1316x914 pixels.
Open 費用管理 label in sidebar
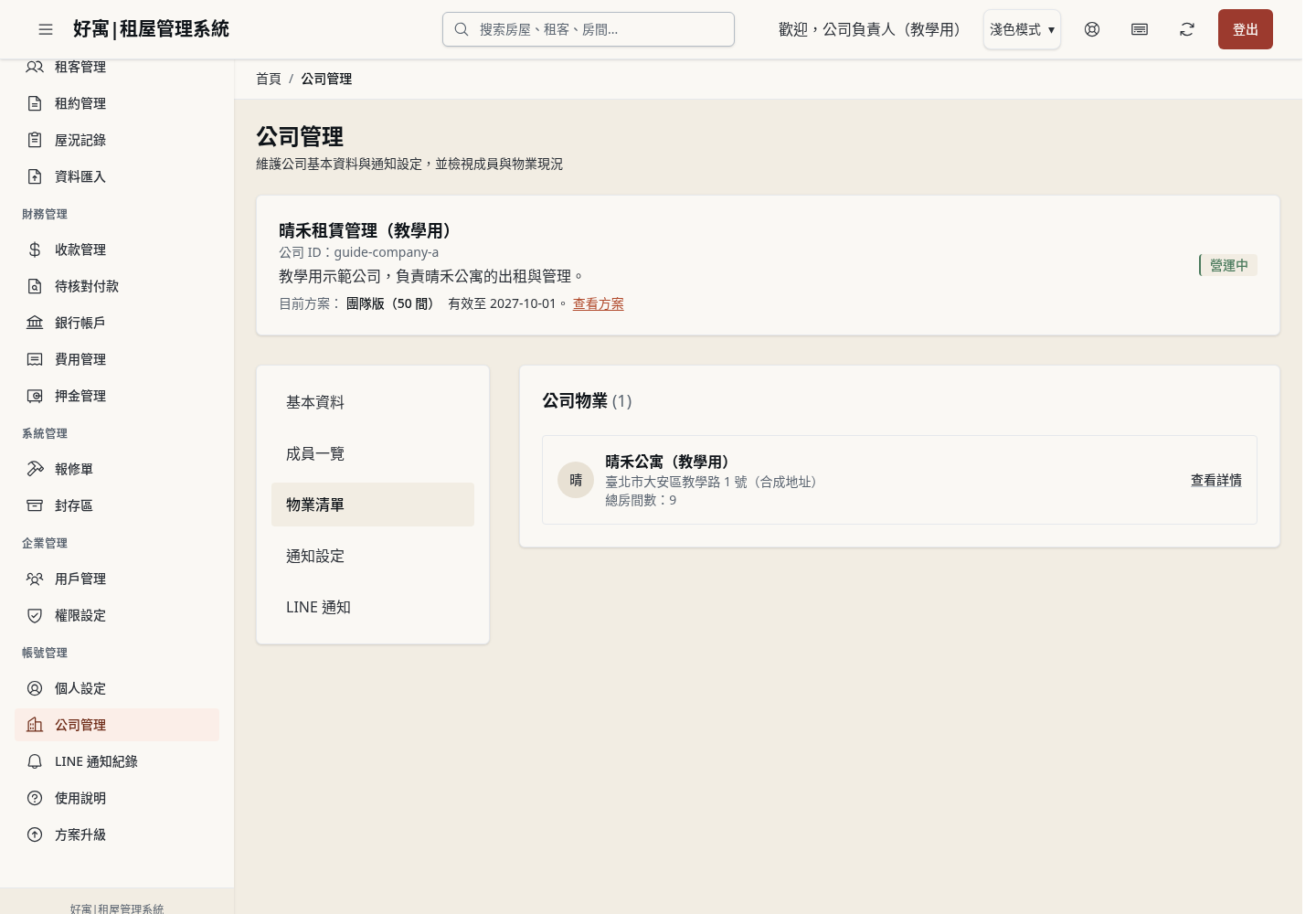[x=80, y=359]
